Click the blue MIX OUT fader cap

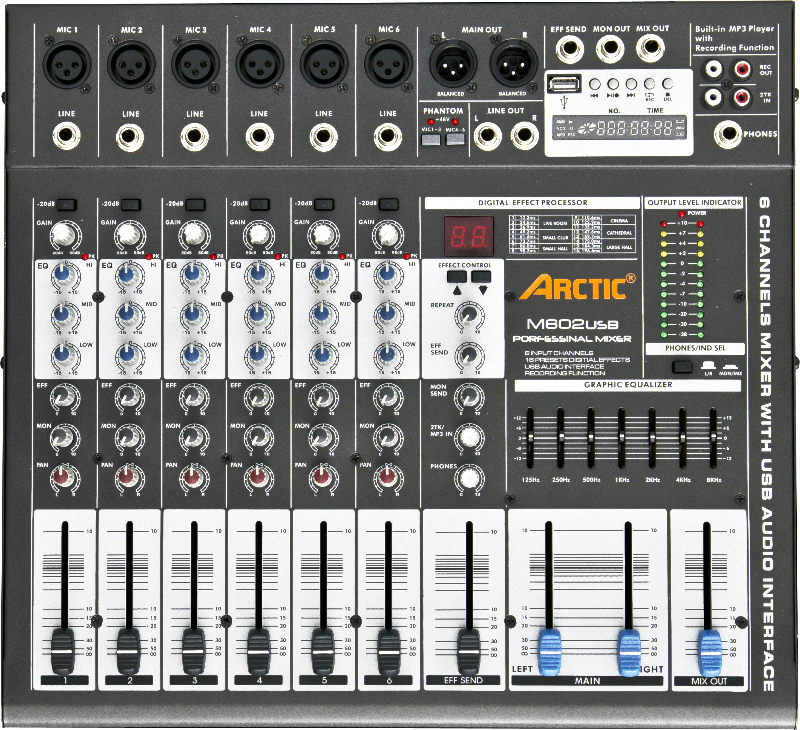point(710,653)
